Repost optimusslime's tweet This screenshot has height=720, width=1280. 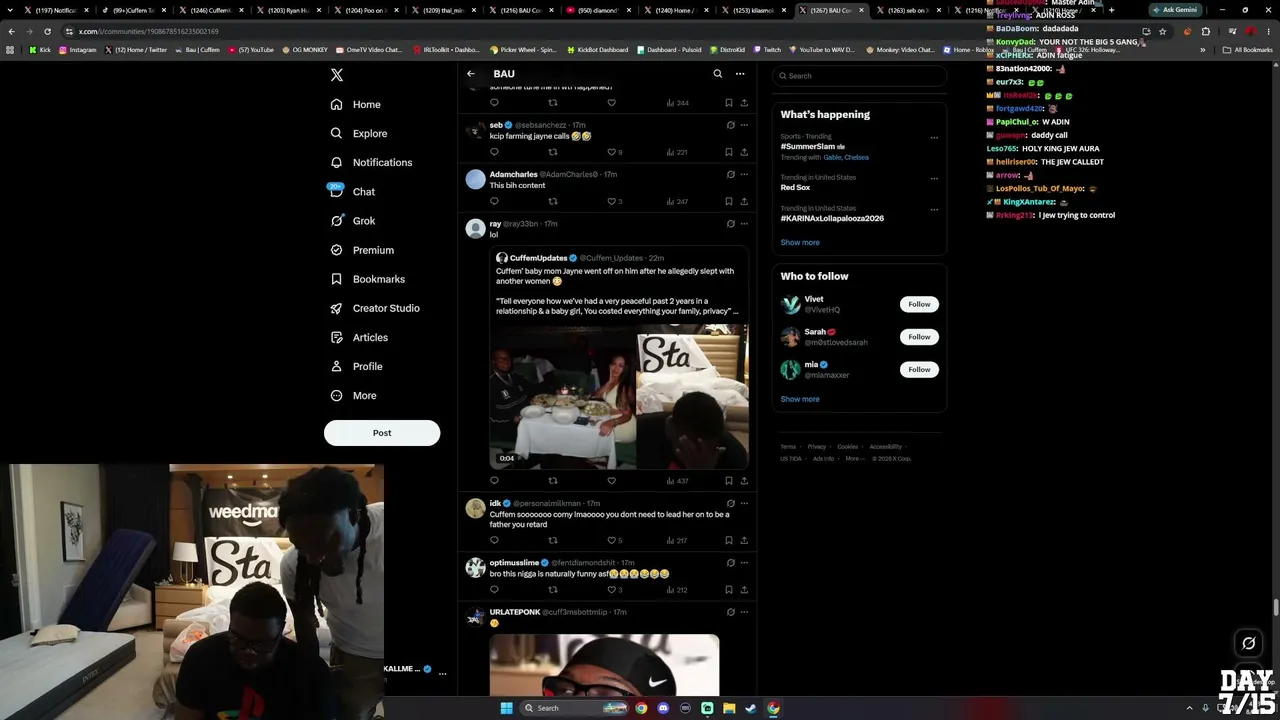pos(553,589)
